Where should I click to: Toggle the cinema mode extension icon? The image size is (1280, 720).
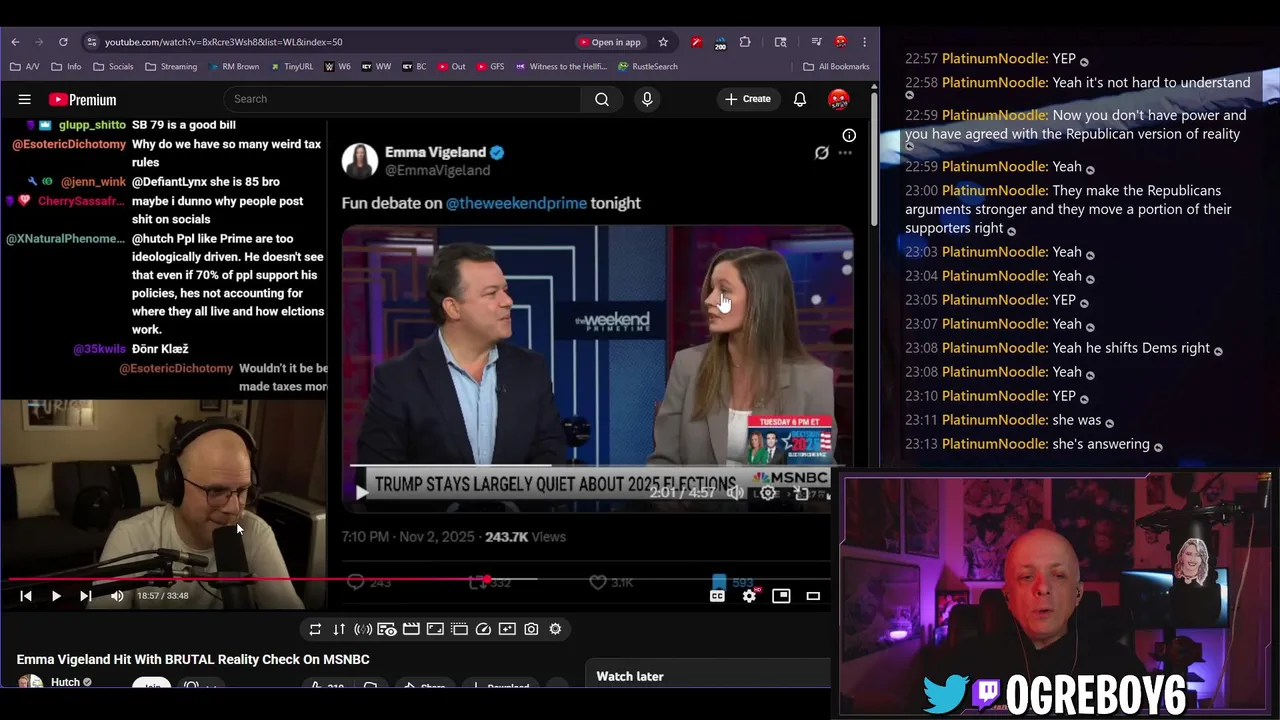[459, 629]
